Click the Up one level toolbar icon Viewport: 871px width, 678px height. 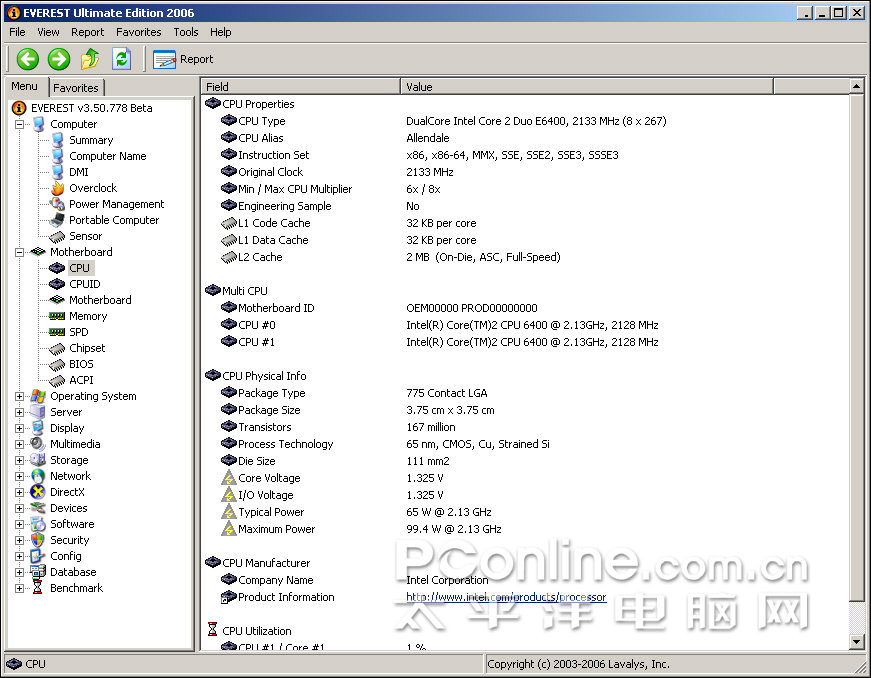tap(90, 59)
